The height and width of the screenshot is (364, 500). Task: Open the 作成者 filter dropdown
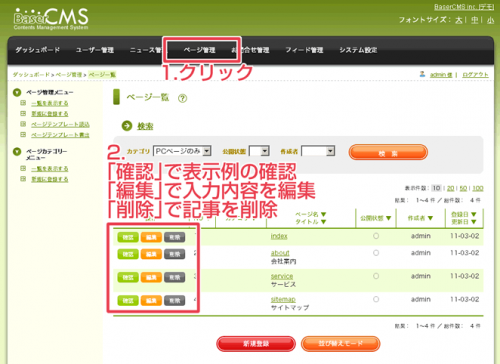point(318,151)
